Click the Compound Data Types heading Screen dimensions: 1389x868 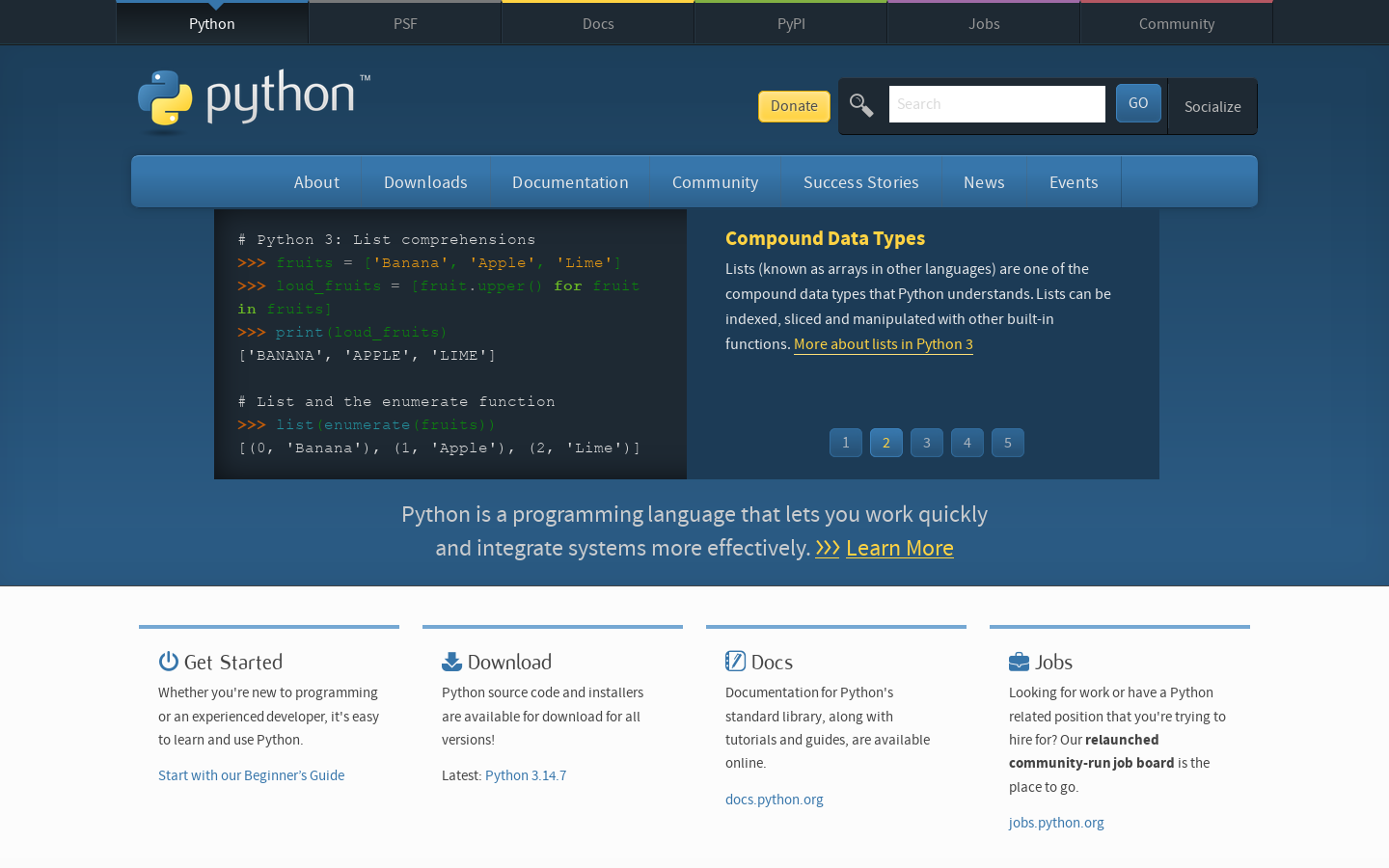(825, 238)
